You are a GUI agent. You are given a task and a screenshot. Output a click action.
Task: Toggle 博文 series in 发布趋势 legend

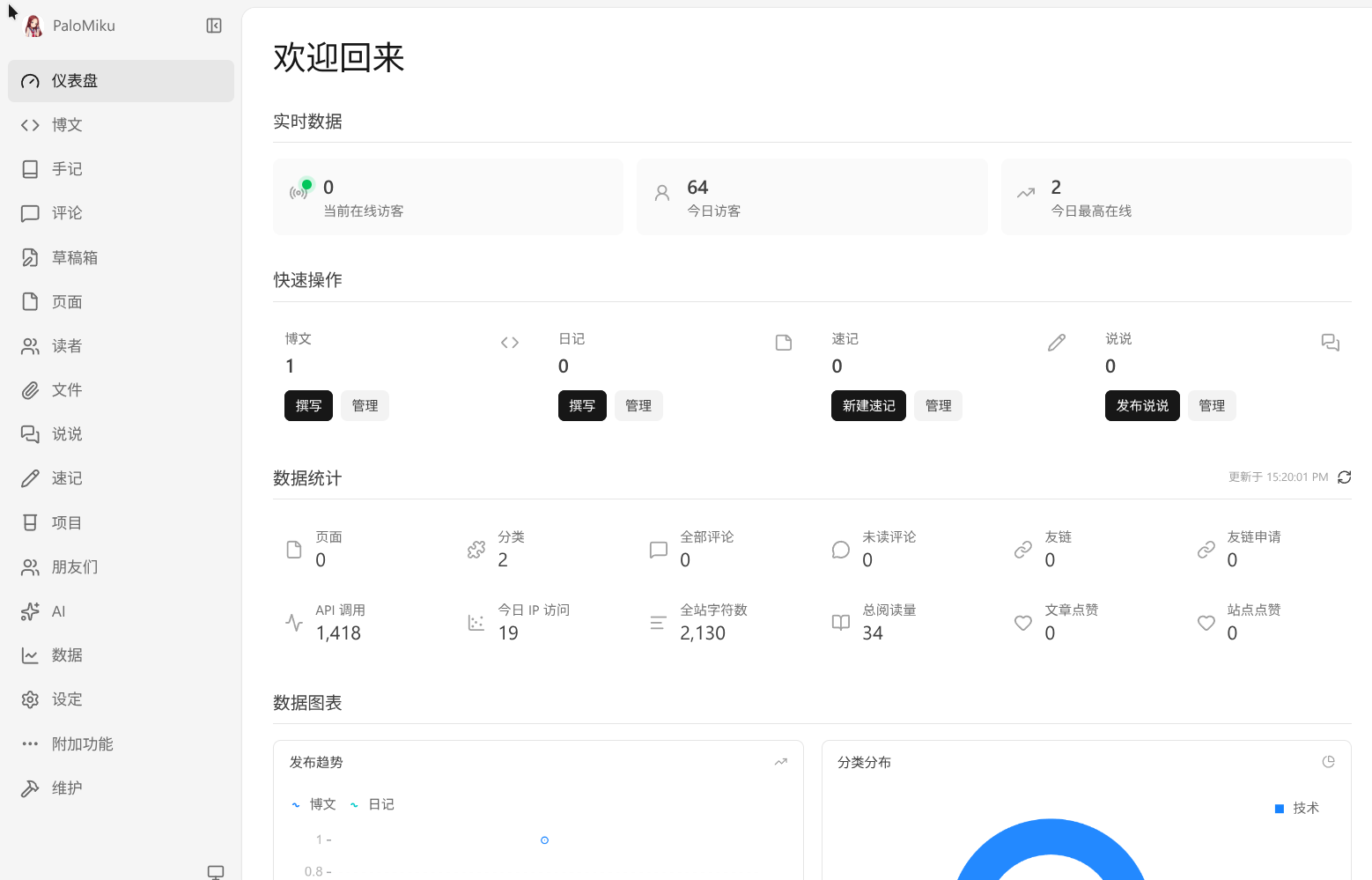(x=313, y=805)
